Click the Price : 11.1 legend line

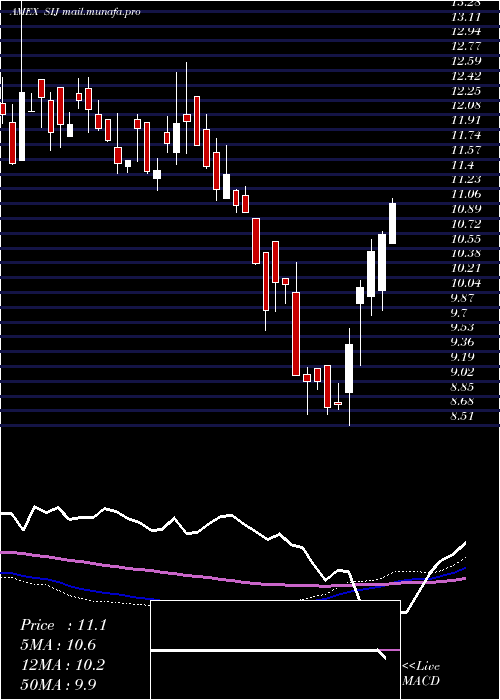click(x=63, y=625)
